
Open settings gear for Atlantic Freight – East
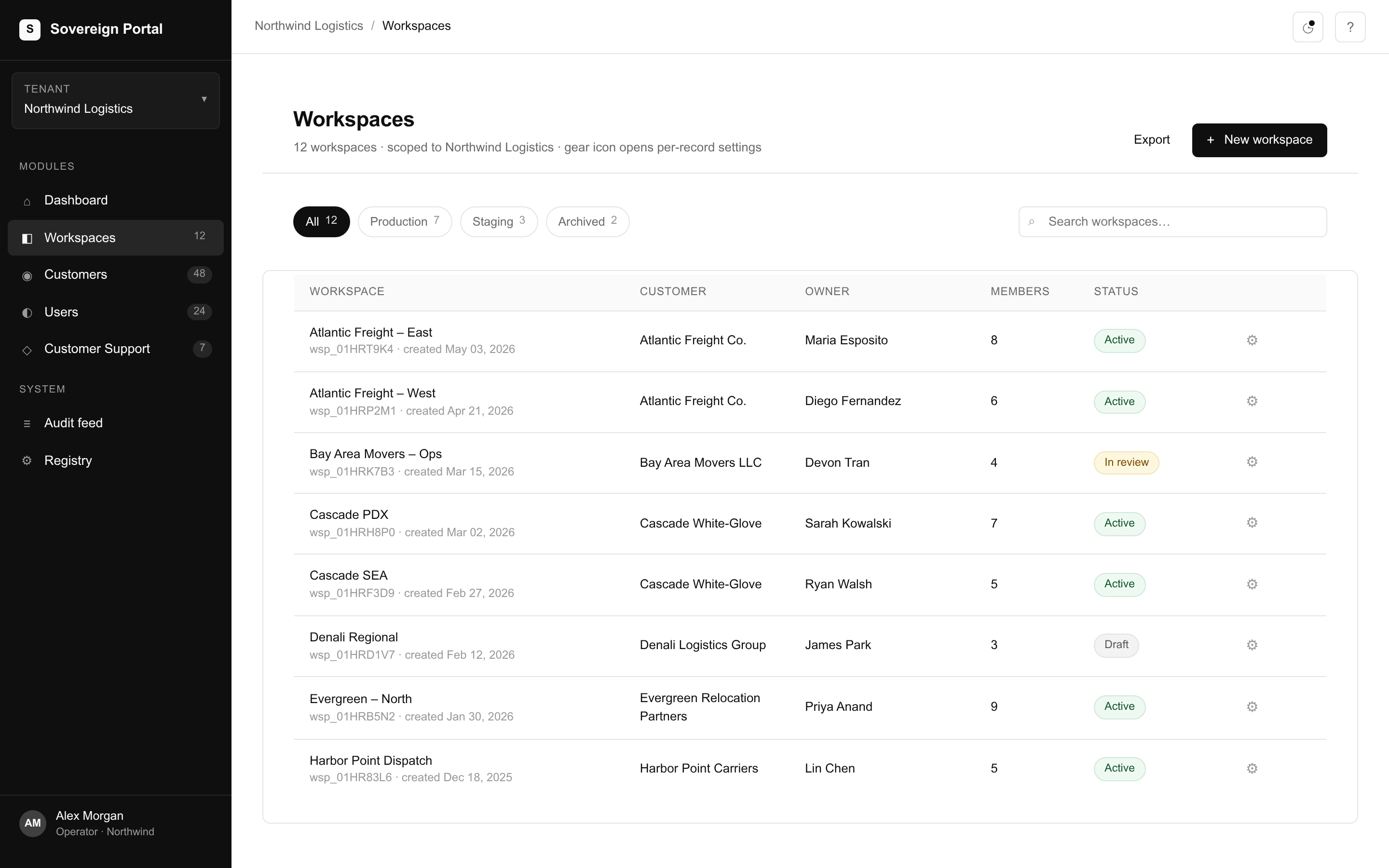click(1252, 340)
